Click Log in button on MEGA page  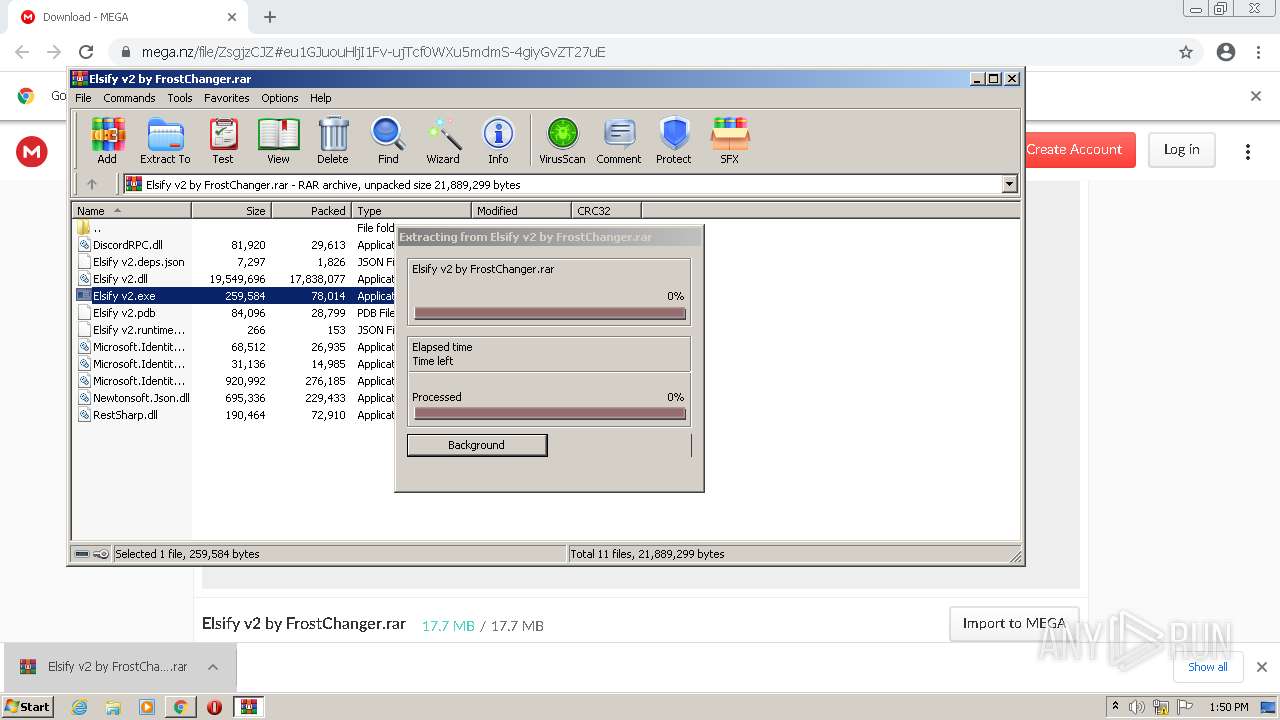pyautogui.click(x=1181, y=150)
